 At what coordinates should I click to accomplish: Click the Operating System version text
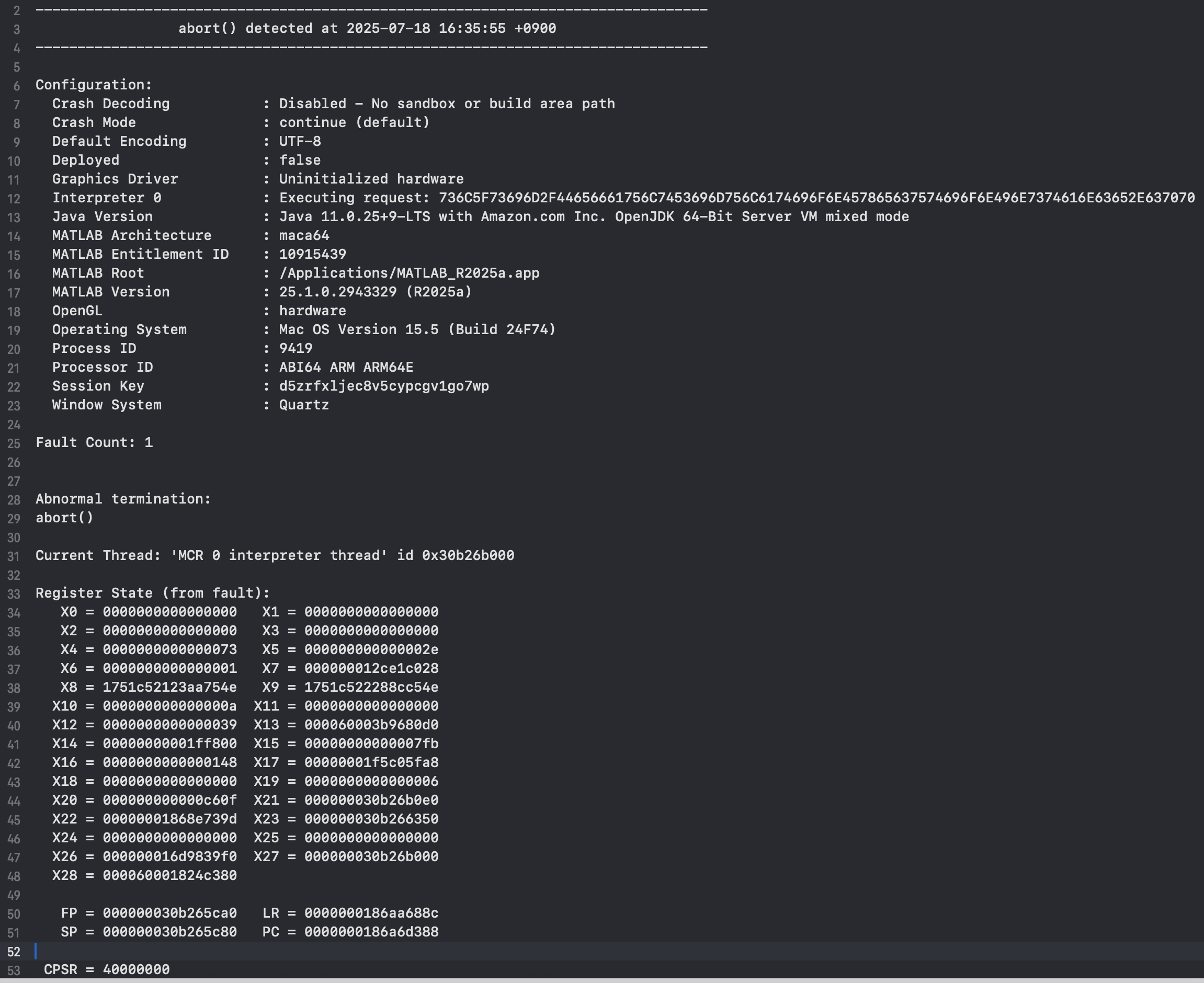417,329
